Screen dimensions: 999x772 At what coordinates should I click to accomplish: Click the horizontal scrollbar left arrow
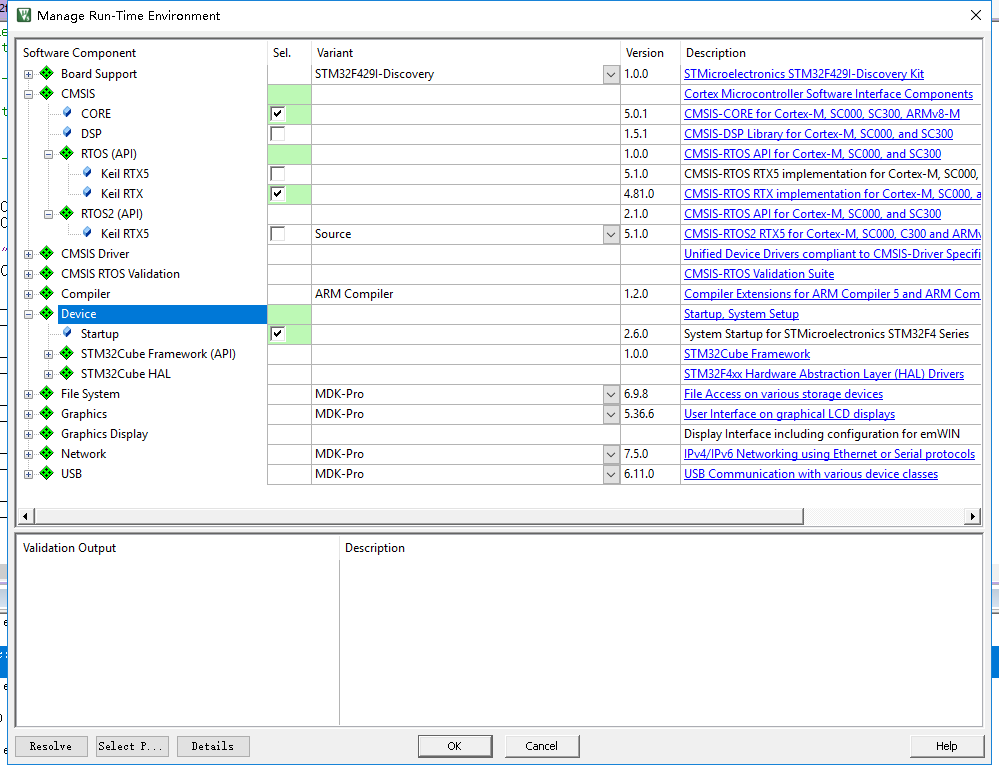tap(25, 516)
